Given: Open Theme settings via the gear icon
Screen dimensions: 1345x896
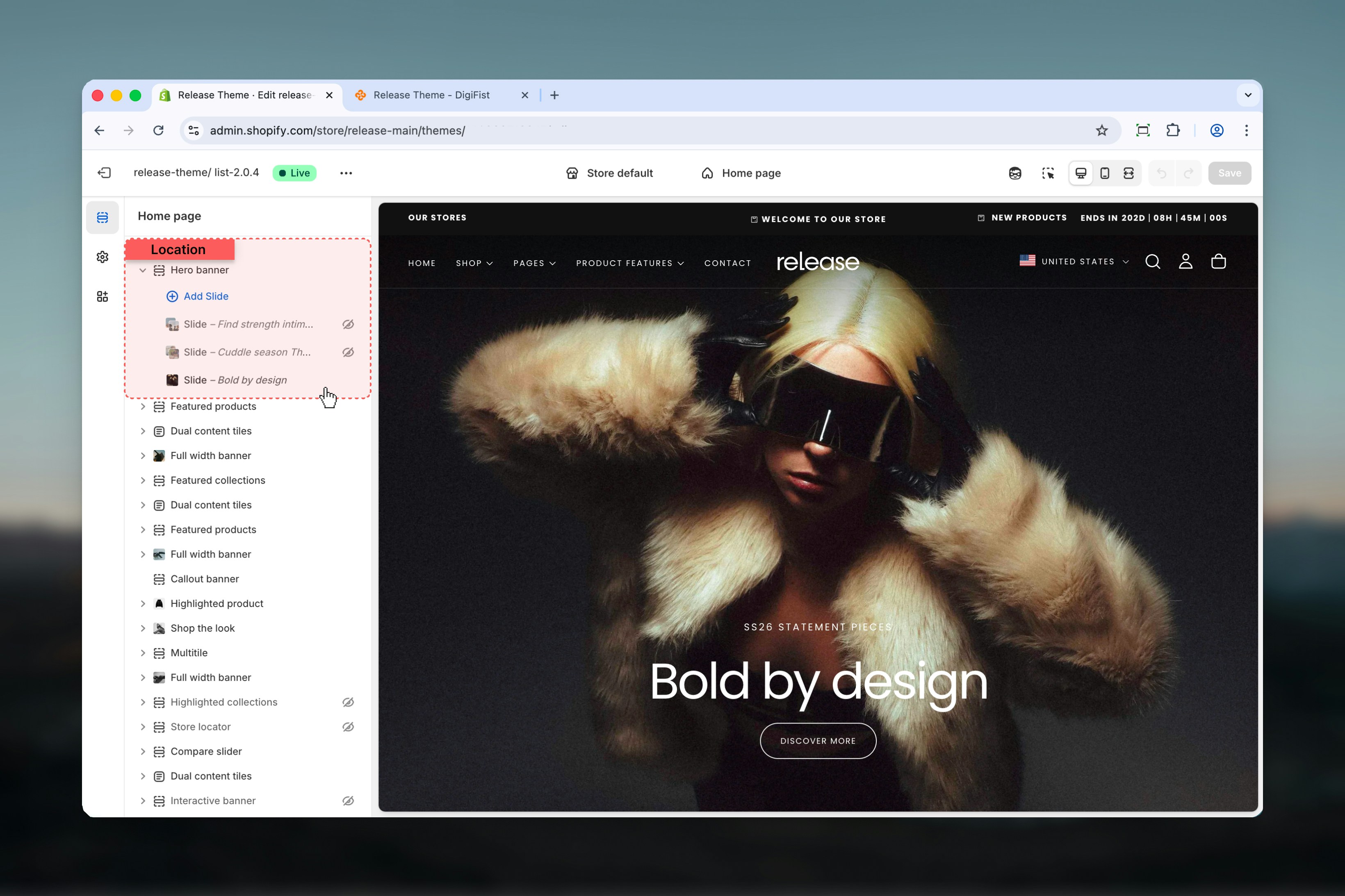Looking at the screenshot, I should pos(103,257).
